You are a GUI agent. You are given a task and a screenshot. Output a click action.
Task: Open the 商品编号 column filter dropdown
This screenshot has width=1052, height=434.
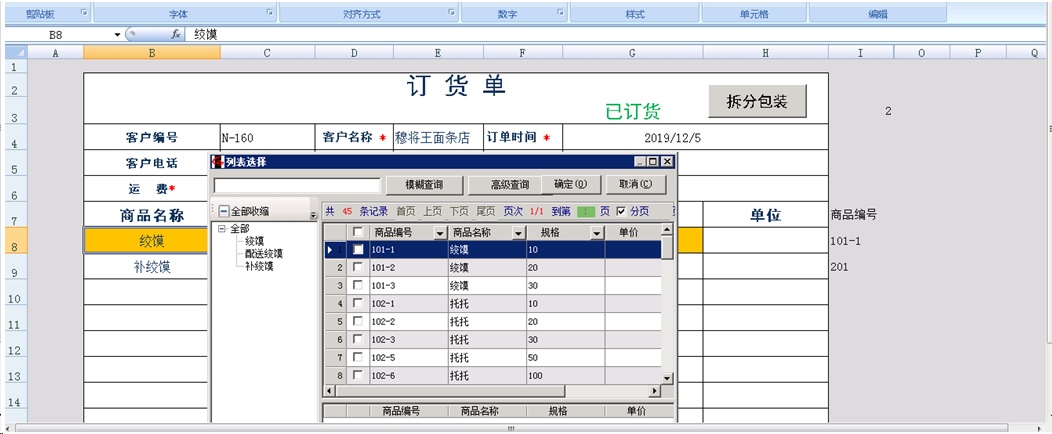(439, 233)
